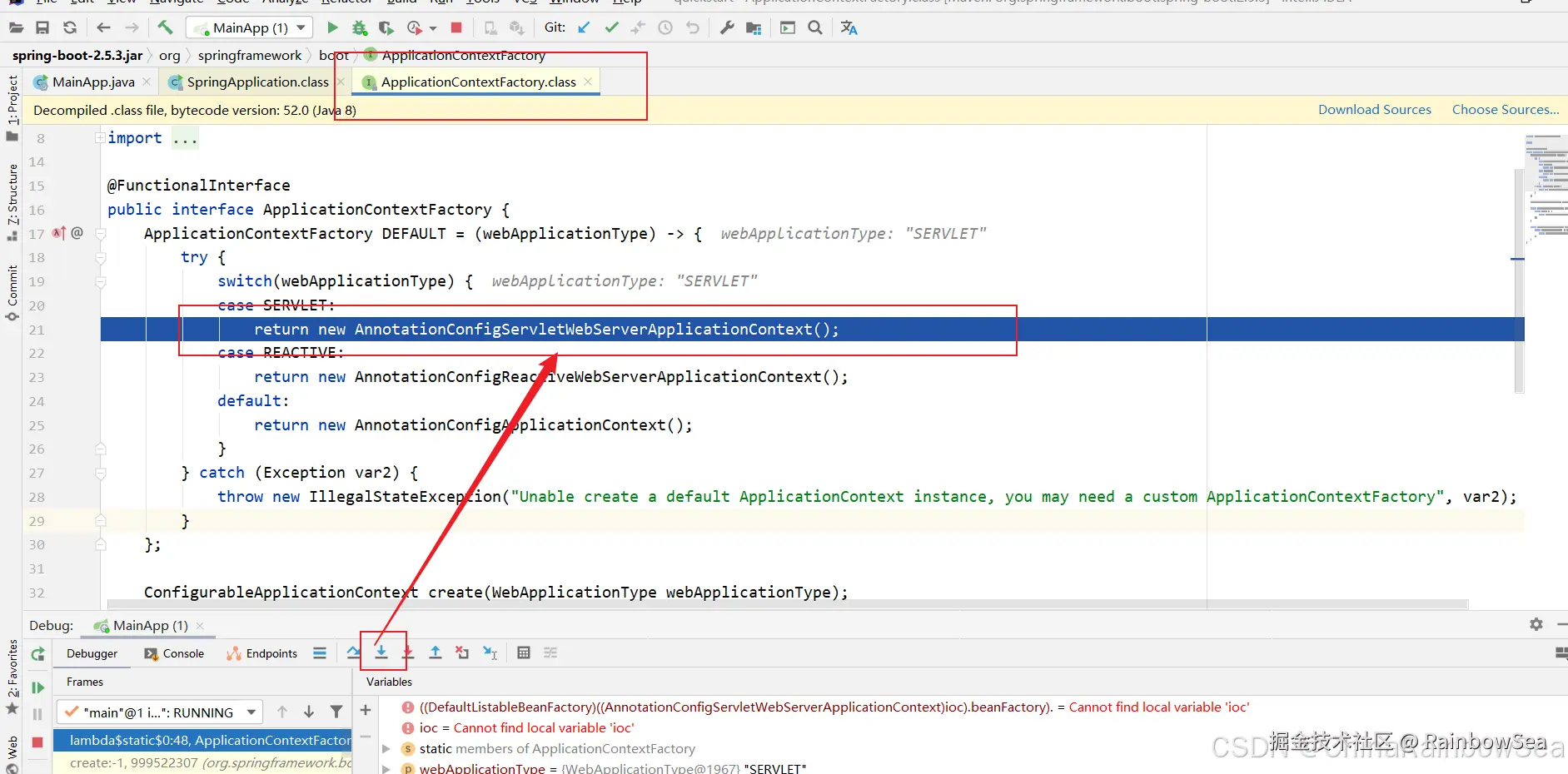Stop the process from the main toolbar
This screenshot has height=774, width=1568.
pyautogui.click(x=456, y=27)
